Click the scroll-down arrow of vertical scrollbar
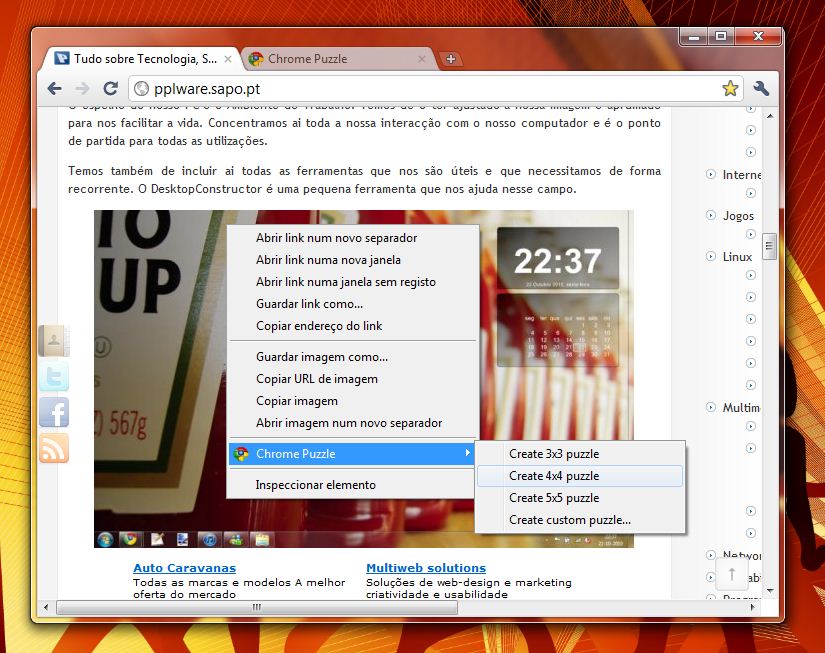 pos(770,591)
